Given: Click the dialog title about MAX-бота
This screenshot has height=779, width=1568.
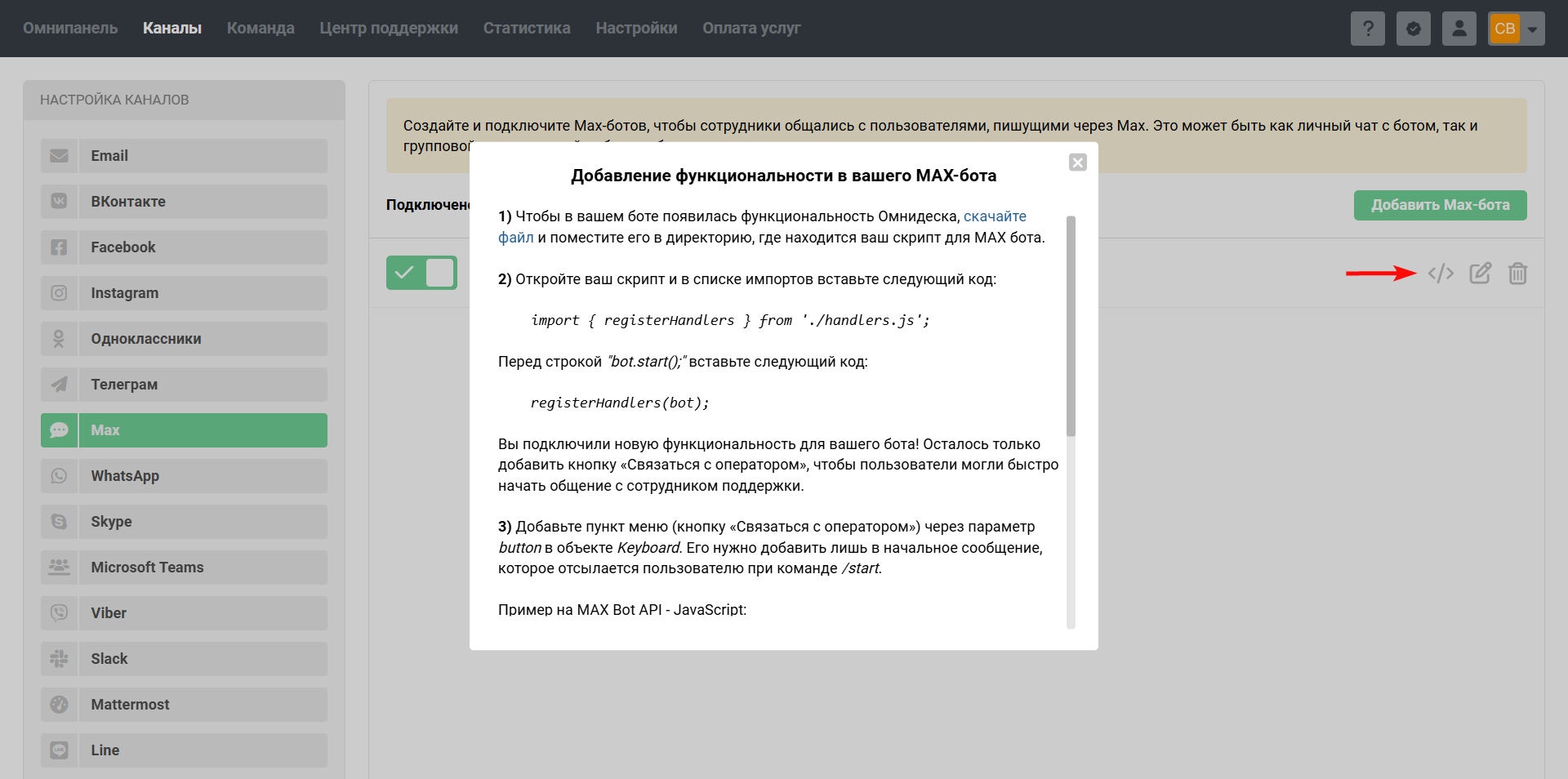Looking at the screenshot, I should (x=784, y=176).
